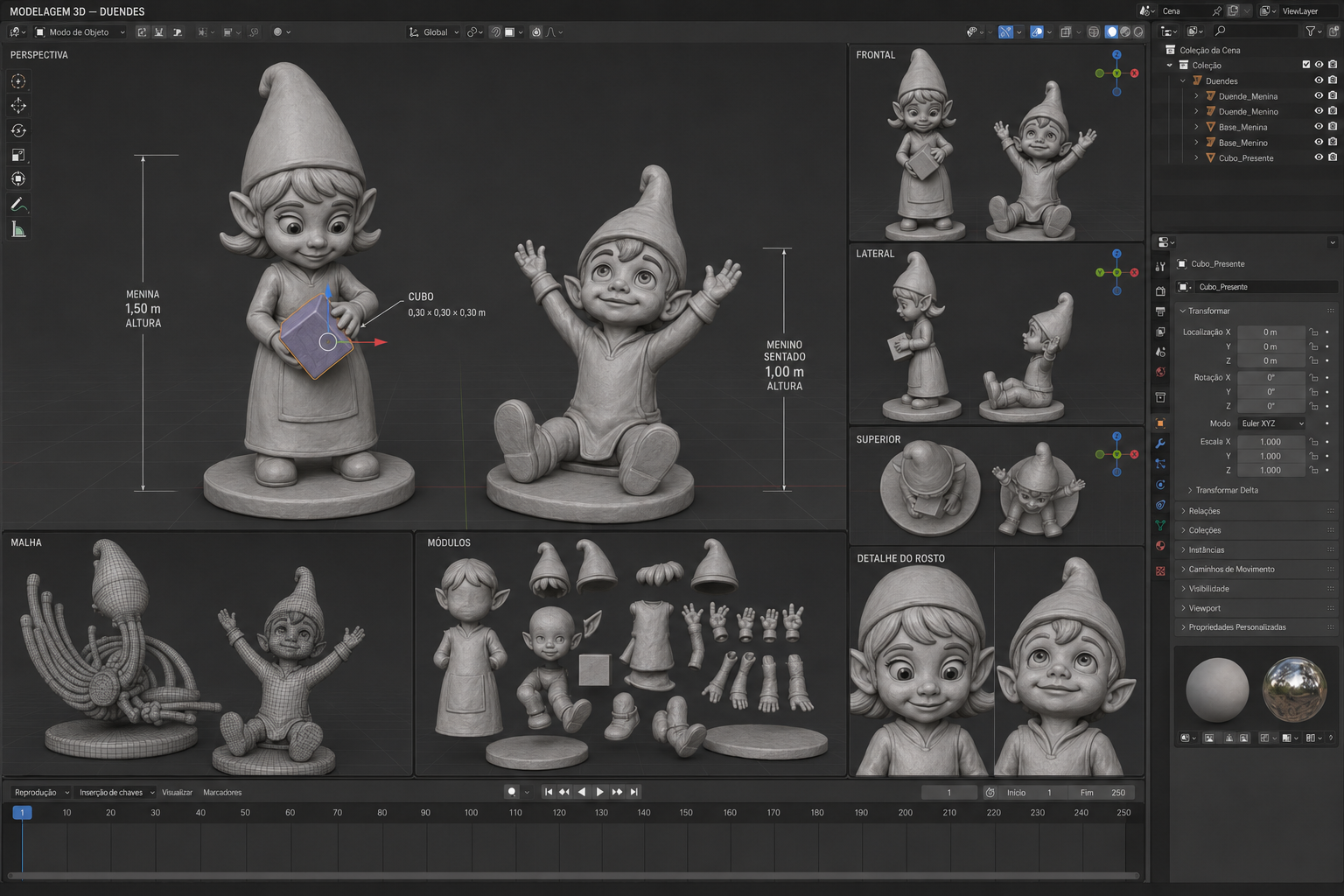Viewport: 1344px width, 896px height.
Task: Expand the Relações panel
Action: [x=1256, y=511]
